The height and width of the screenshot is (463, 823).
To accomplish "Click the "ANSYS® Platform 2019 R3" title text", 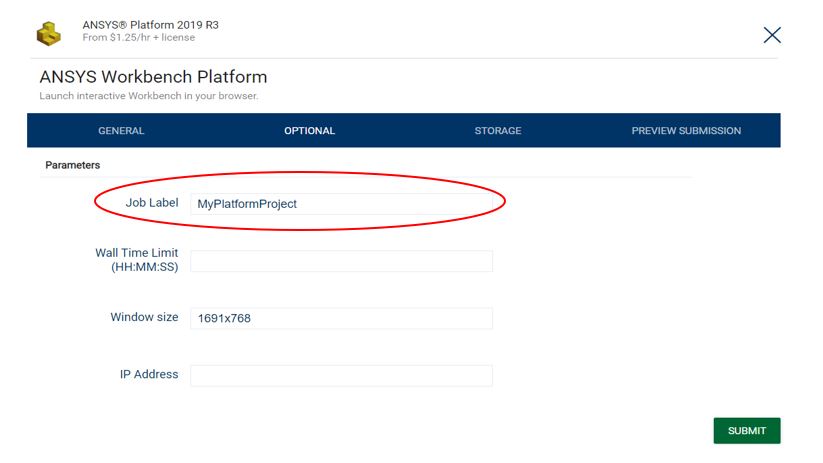I will (151, 25).
